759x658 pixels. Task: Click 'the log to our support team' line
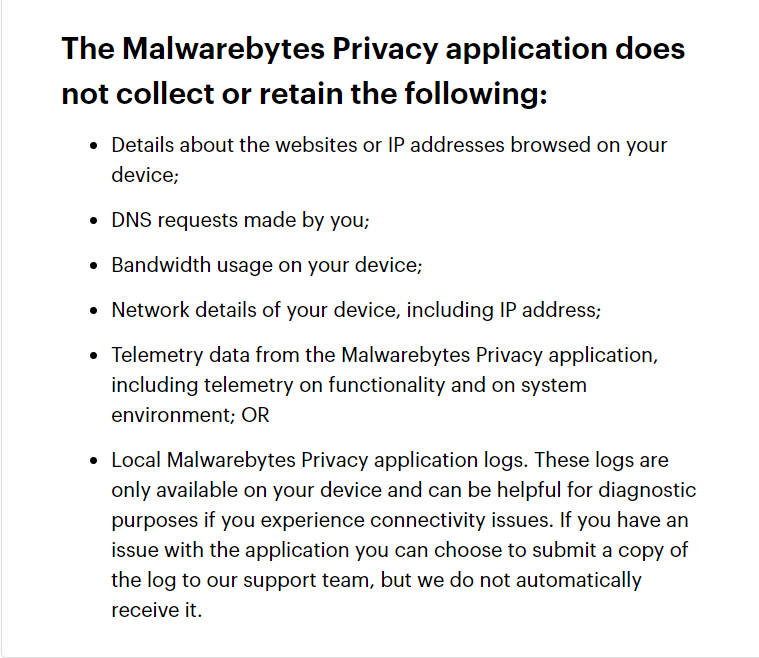376,581
